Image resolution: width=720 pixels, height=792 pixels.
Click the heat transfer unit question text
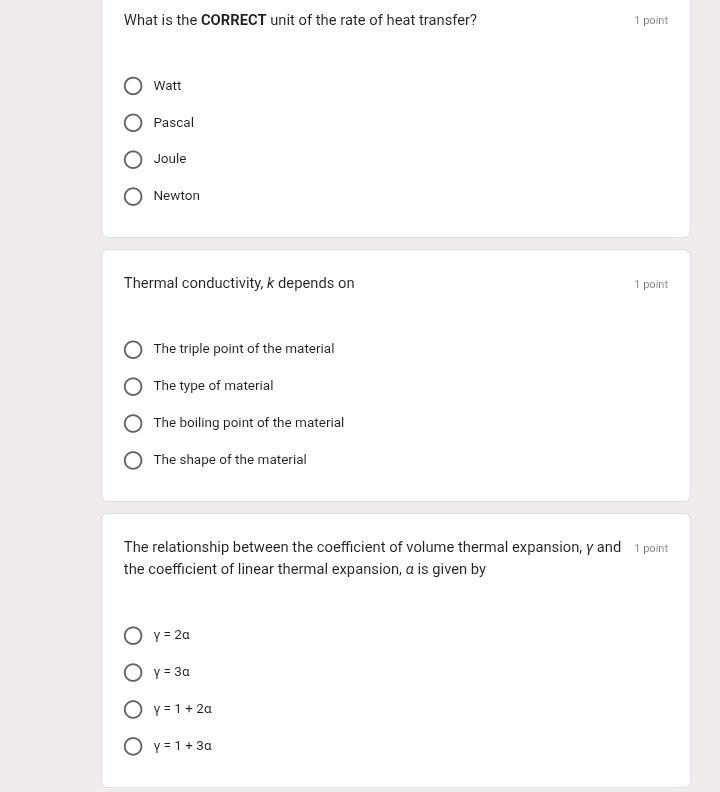[x=300, y=21]
